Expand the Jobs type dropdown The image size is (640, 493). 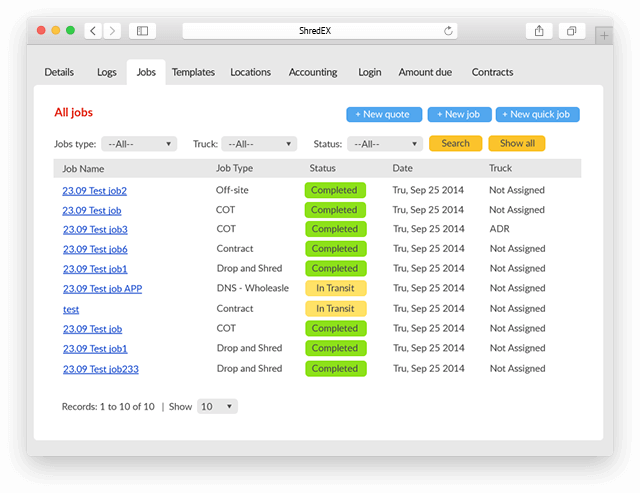click(x=139, y=144)
